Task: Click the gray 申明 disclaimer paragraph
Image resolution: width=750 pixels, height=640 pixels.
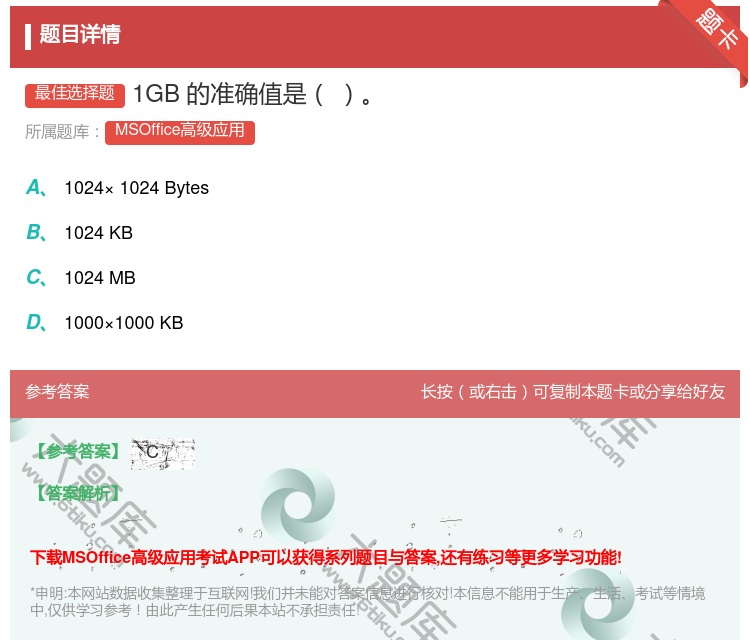Action: pos(367,601)
